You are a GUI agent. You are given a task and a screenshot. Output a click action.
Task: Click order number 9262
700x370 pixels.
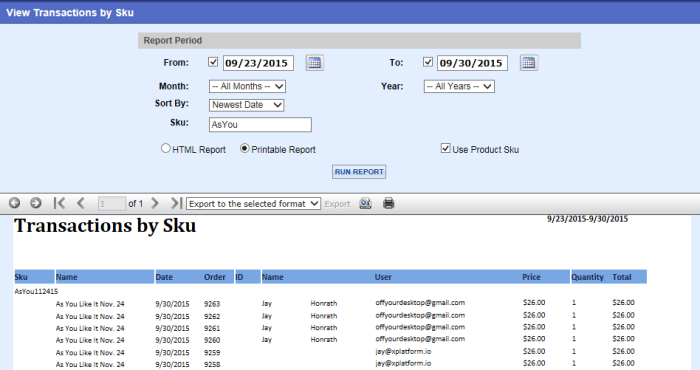point(212,316)
